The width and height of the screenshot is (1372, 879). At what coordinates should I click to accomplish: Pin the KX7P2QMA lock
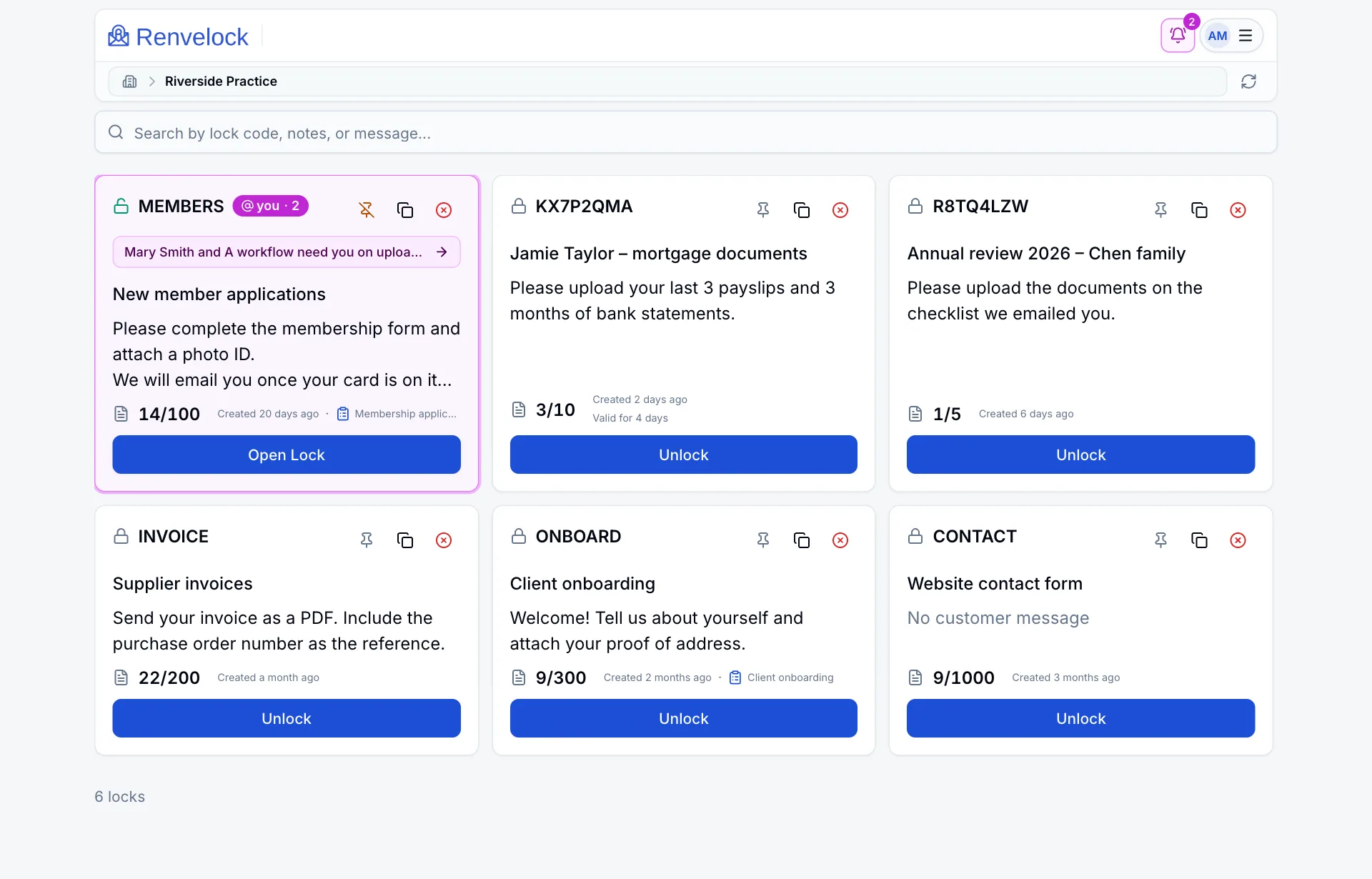click(x=763, y=210)
